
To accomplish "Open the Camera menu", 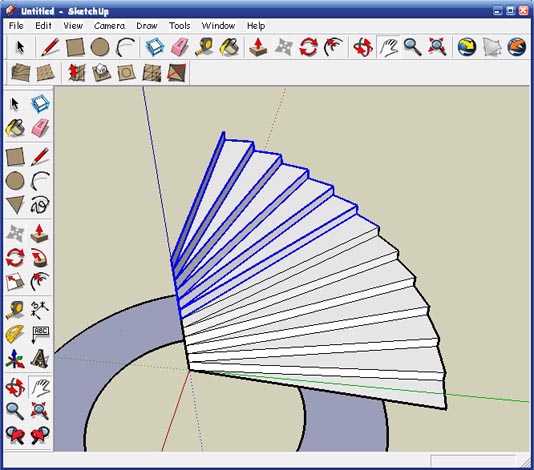I will click(109, 26).
